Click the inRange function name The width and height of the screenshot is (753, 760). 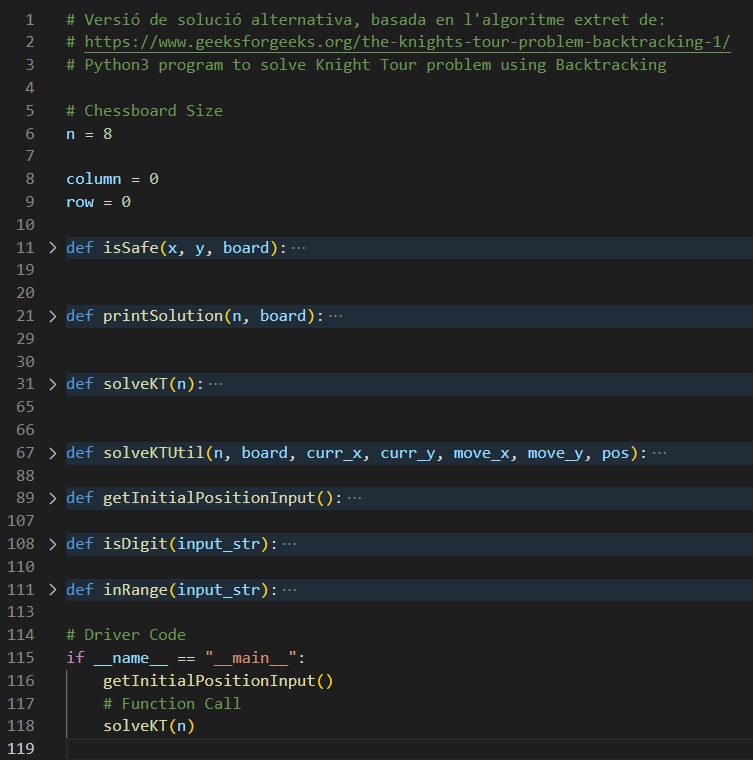point(135,590)
